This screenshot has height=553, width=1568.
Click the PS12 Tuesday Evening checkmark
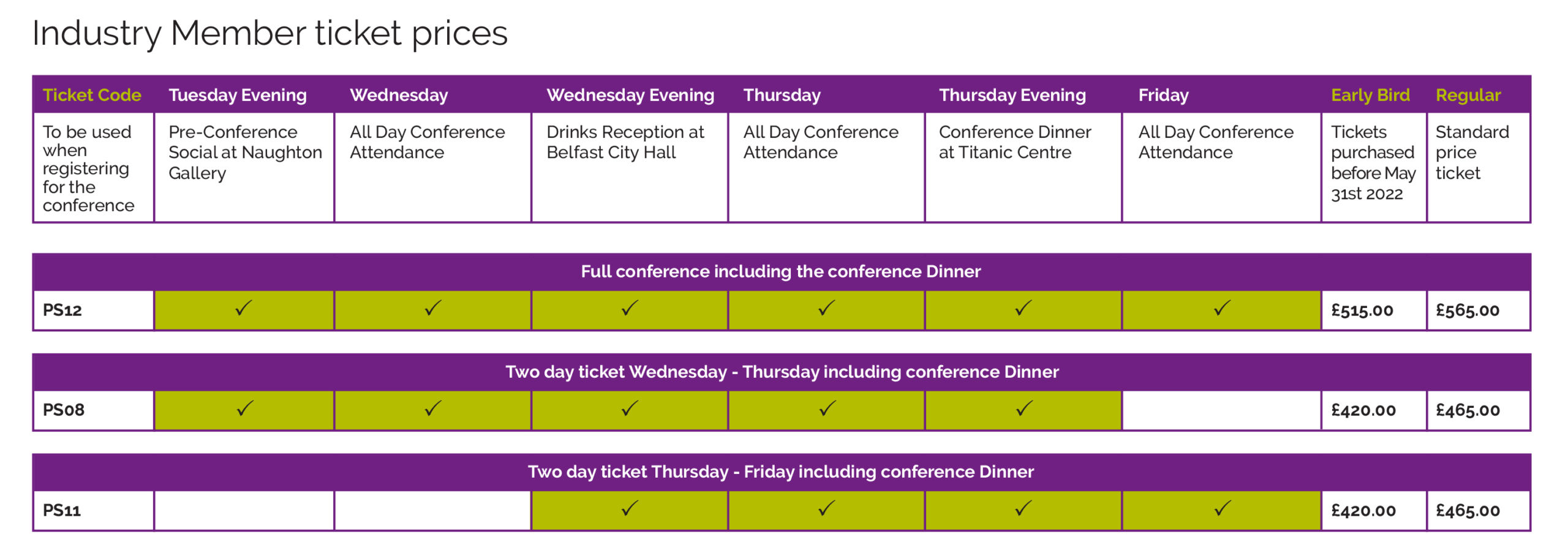click(244, 308)
